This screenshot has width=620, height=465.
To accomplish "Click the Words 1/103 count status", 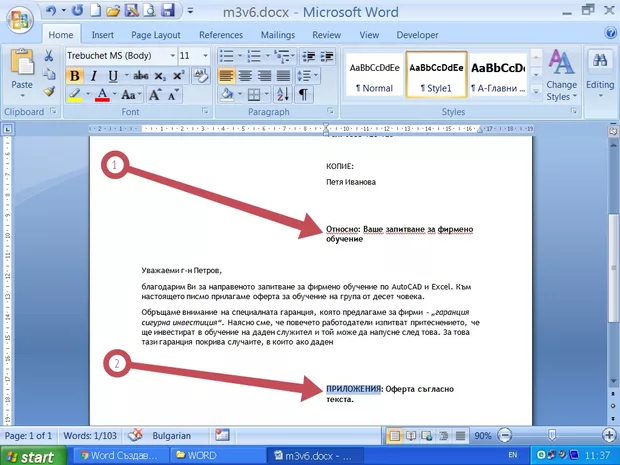I will point(90,436).
